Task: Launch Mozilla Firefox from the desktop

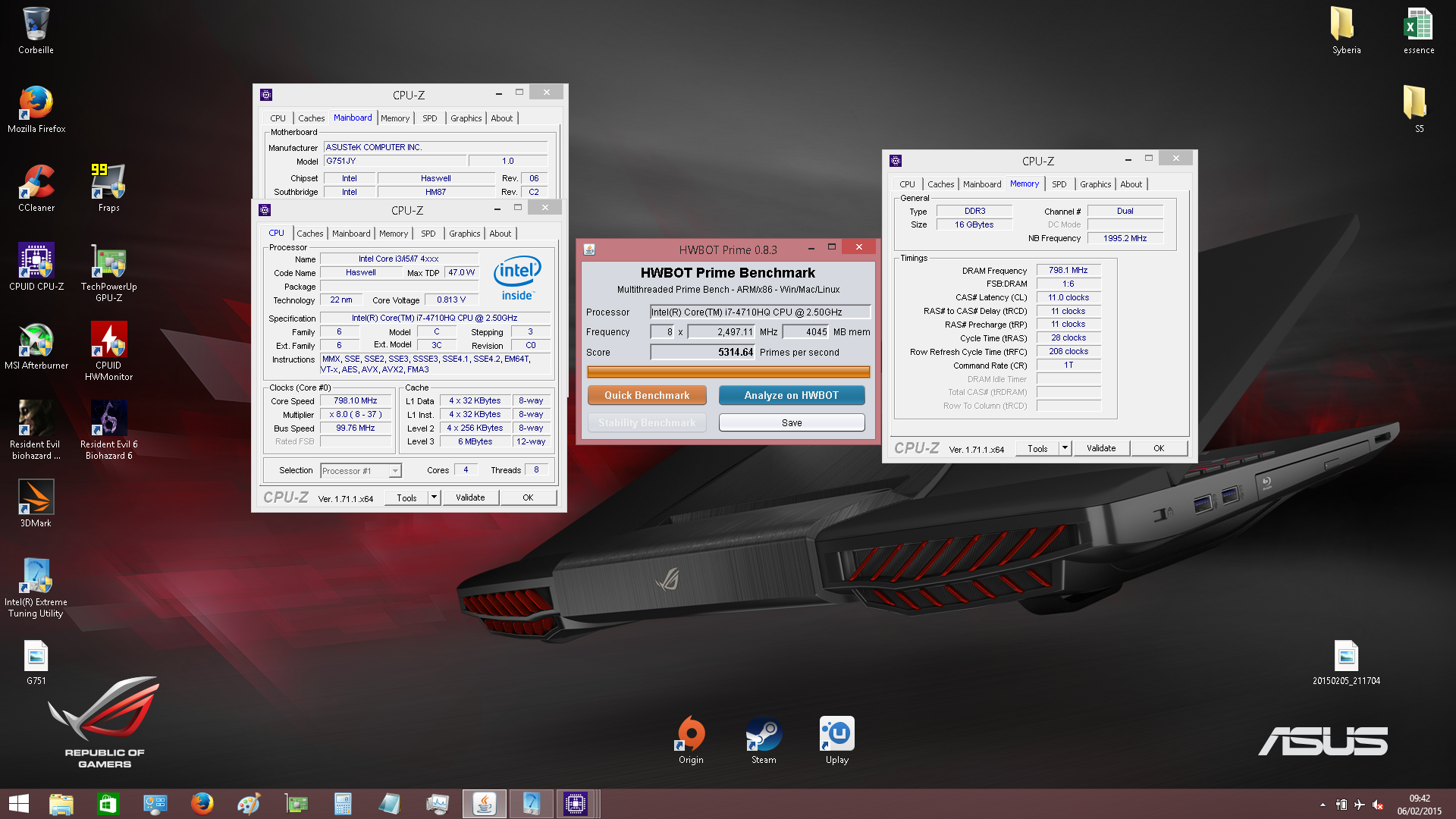Action: 36,109
